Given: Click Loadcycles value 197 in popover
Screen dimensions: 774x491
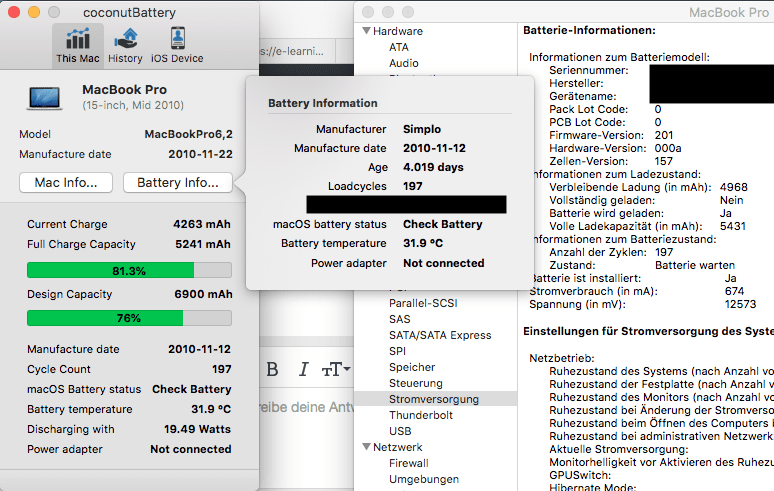Looking at the screenshot, I should coord(413,186).
